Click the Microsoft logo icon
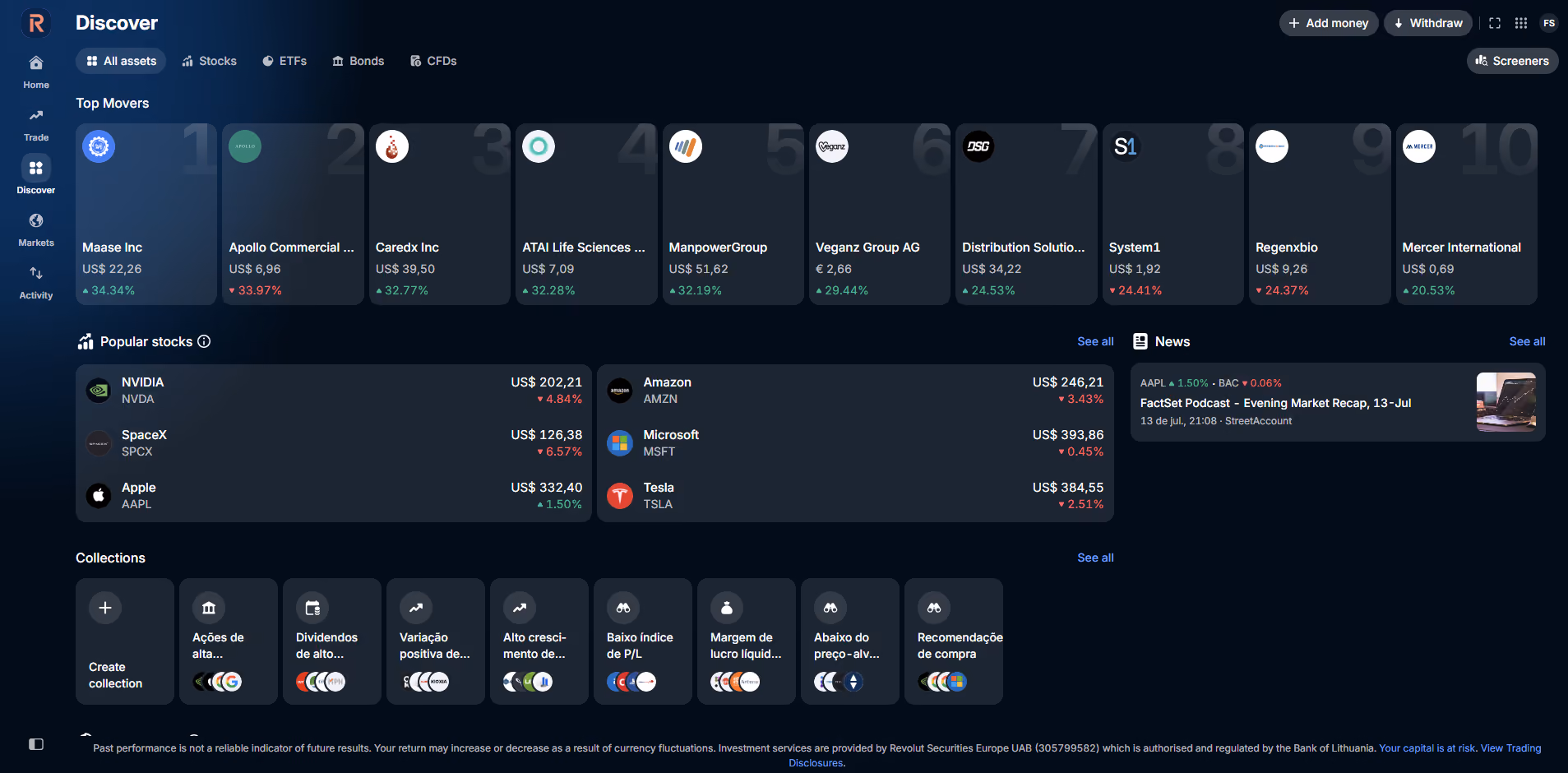The width and height of the screenshot is (1568, 773). click(x=620, y=443)
